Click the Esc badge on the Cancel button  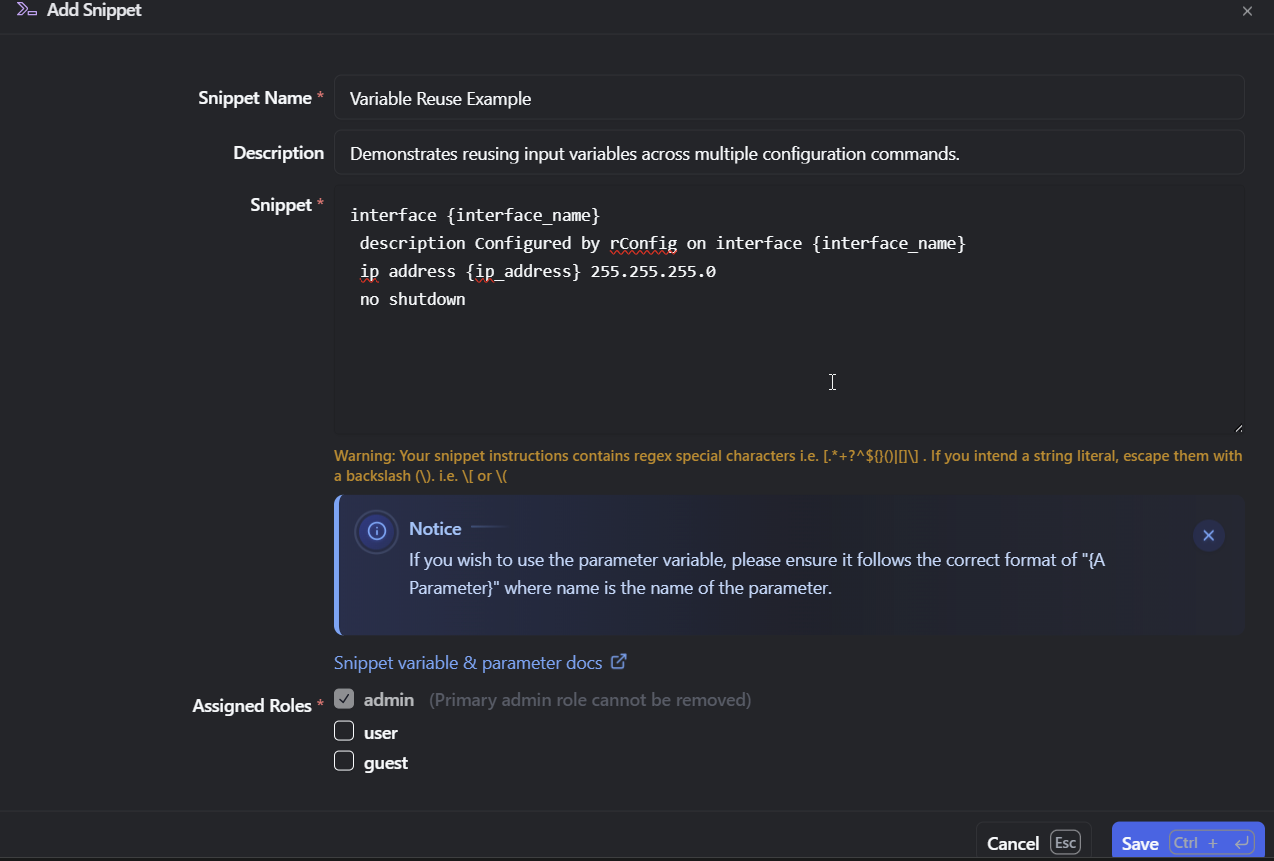[1065, 842]
